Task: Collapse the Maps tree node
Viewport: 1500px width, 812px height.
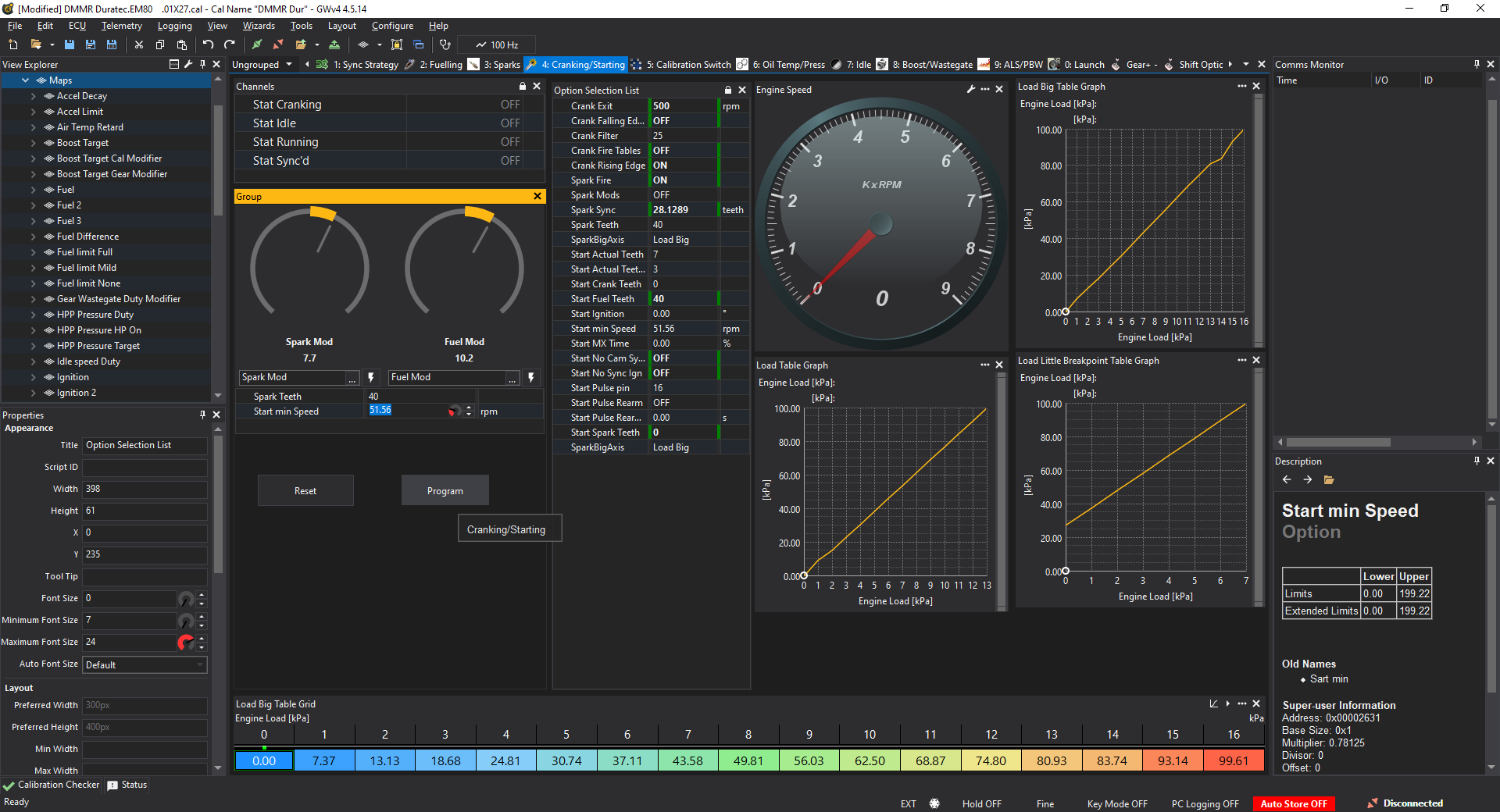Action: pos(25,80)
